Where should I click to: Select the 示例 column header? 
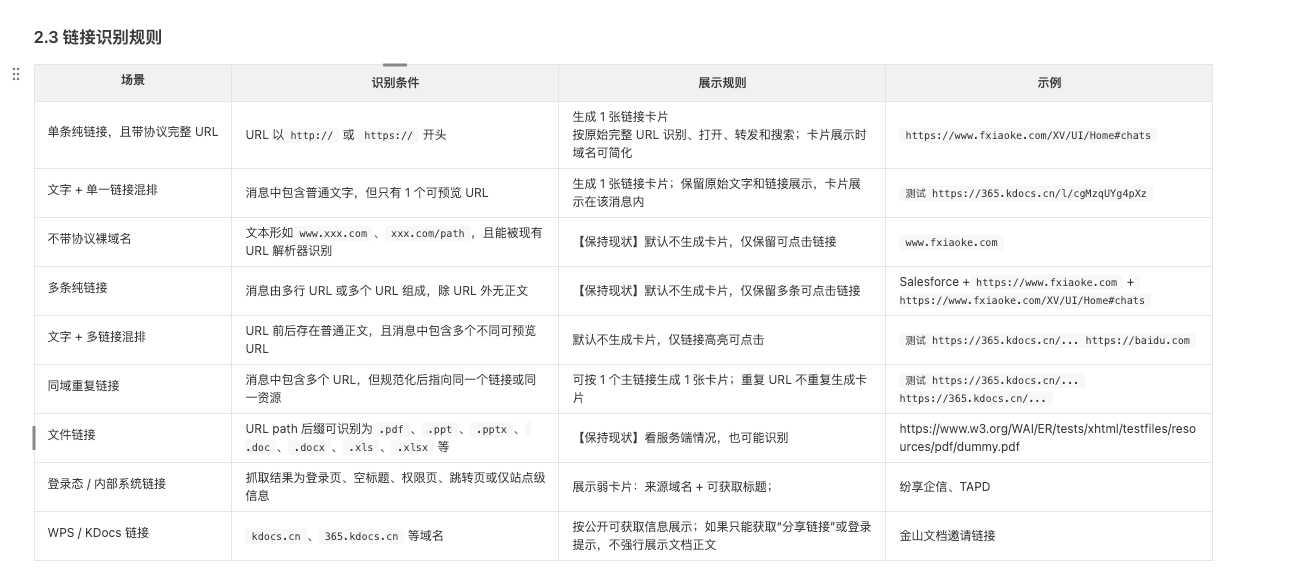[x=1049, y=83]
